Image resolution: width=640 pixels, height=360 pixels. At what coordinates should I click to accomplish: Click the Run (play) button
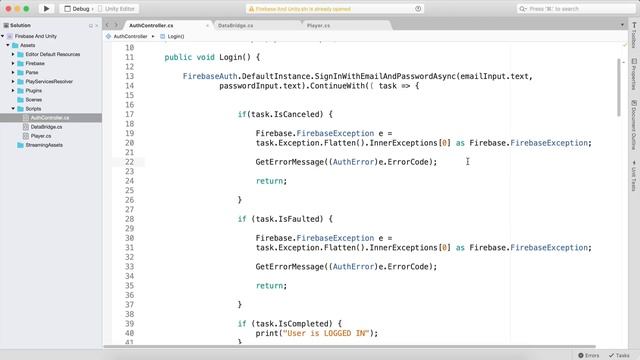tap(46, 9)
